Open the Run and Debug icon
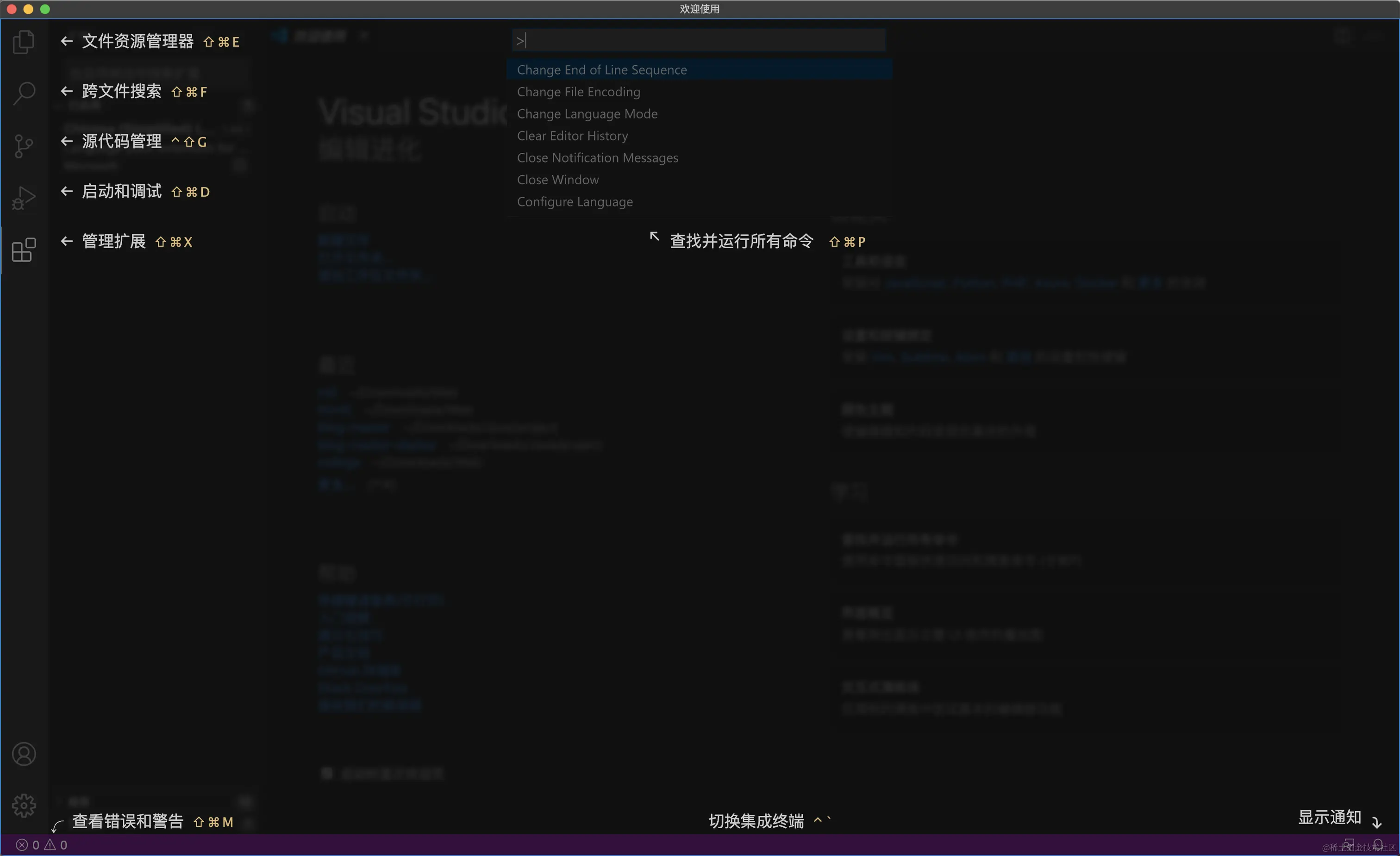1400x856 pixels. pyautogui.click(x=24, y=198)
